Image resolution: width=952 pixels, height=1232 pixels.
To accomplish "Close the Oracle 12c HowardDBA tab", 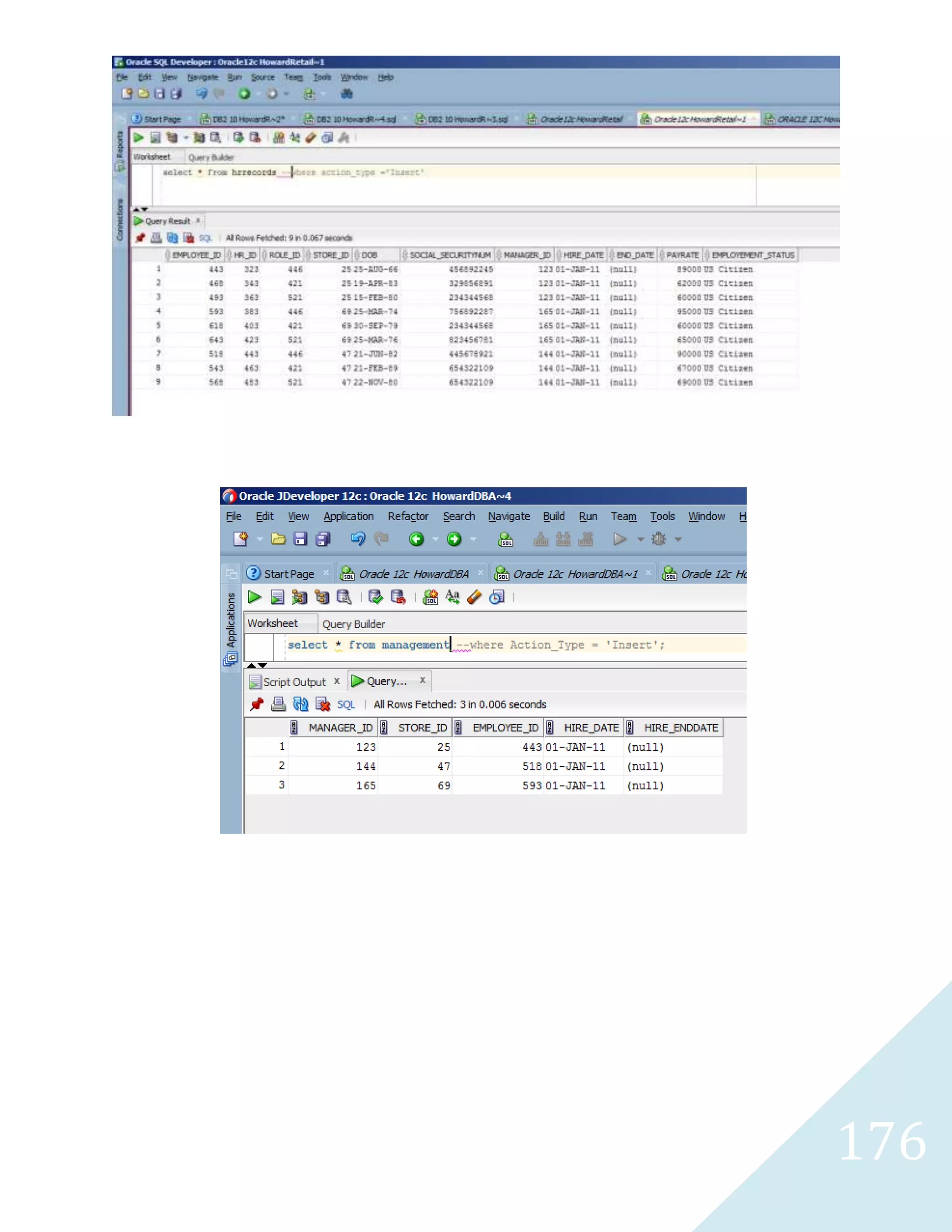I will (x=481, y=573).
